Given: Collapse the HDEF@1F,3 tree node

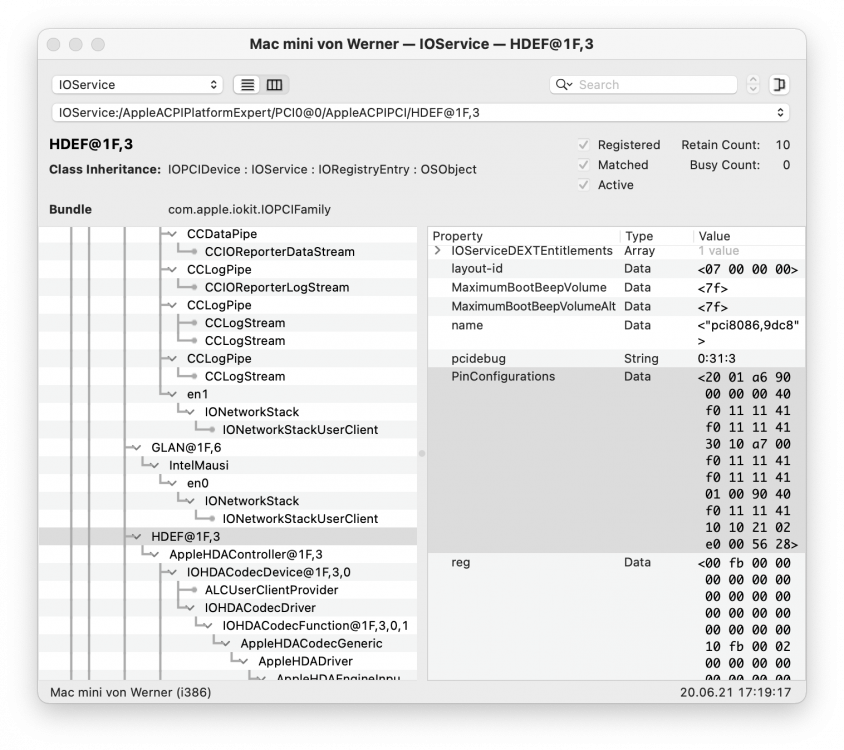Looking at the screenshot, I should [136, 537].
